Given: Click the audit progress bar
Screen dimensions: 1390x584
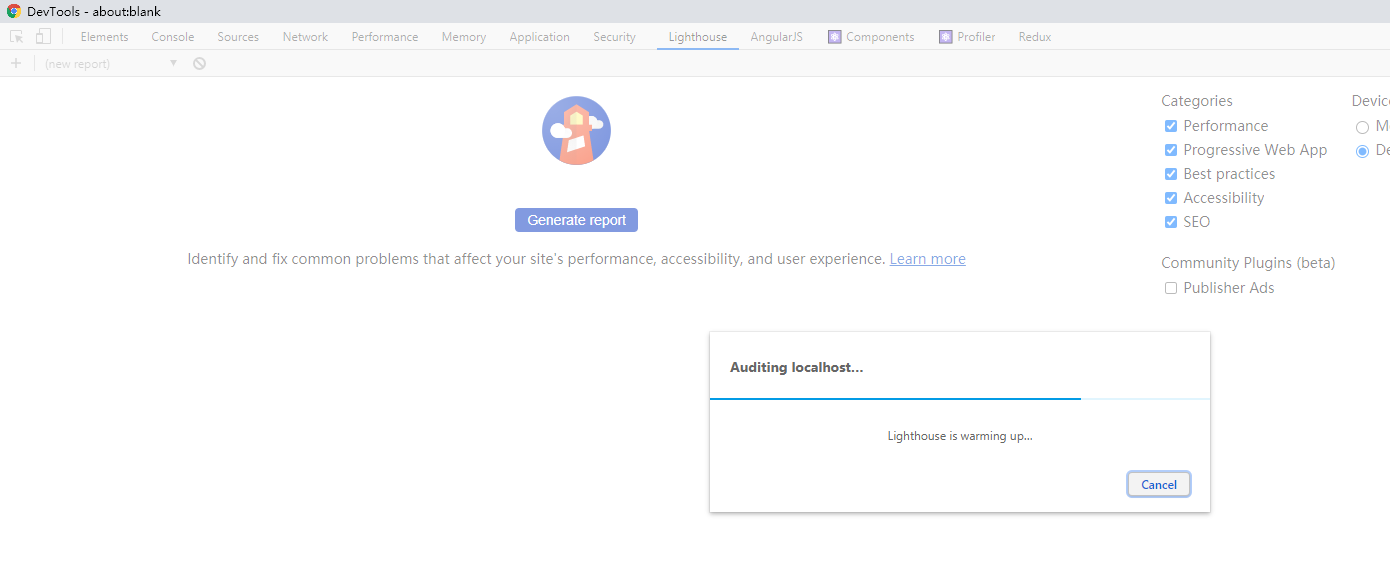Looking at the screenshot, I should coord(960,398).
